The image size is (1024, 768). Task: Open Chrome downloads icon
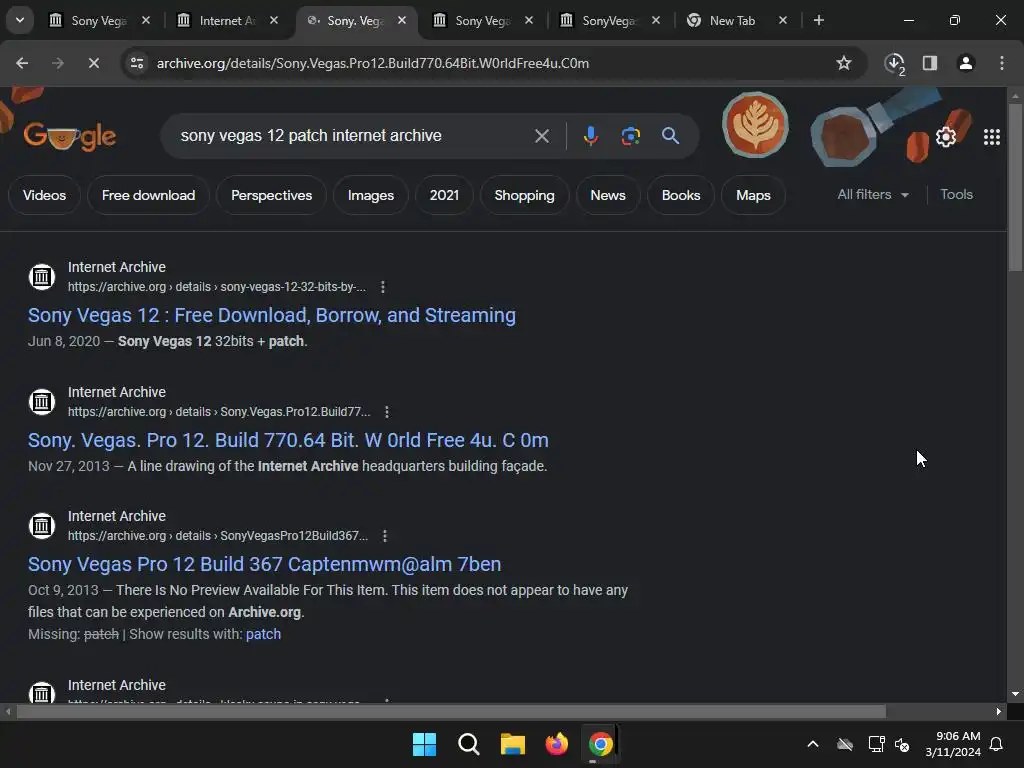pyautogui.click(x=895, y=63)
